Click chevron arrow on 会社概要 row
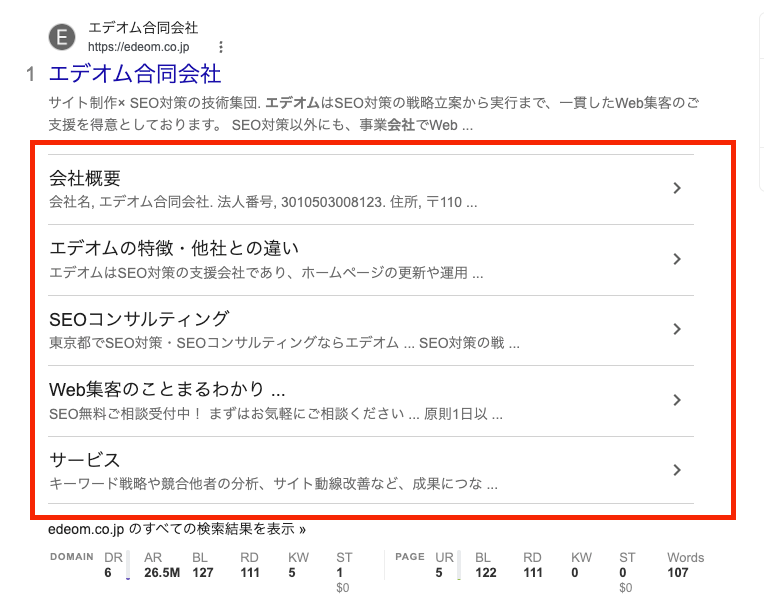The height and width of the screenshot is (612, 764). point(677,188)
